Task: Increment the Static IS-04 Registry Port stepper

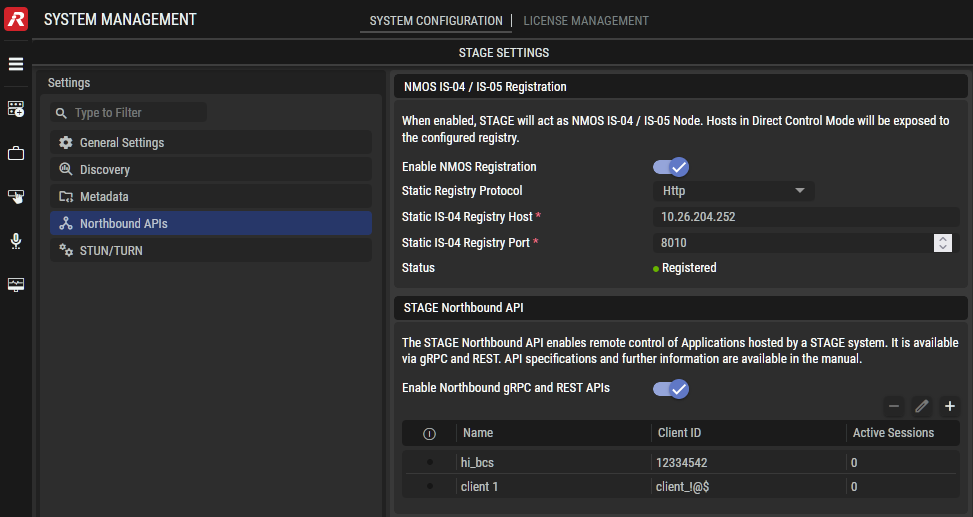Action: tap(943, 238)
